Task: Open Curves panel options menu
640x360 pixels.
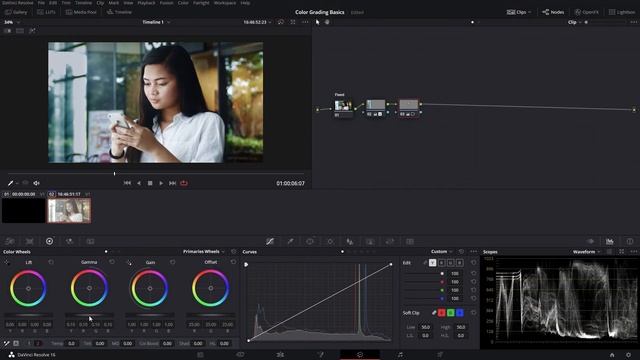Action: 473,251
